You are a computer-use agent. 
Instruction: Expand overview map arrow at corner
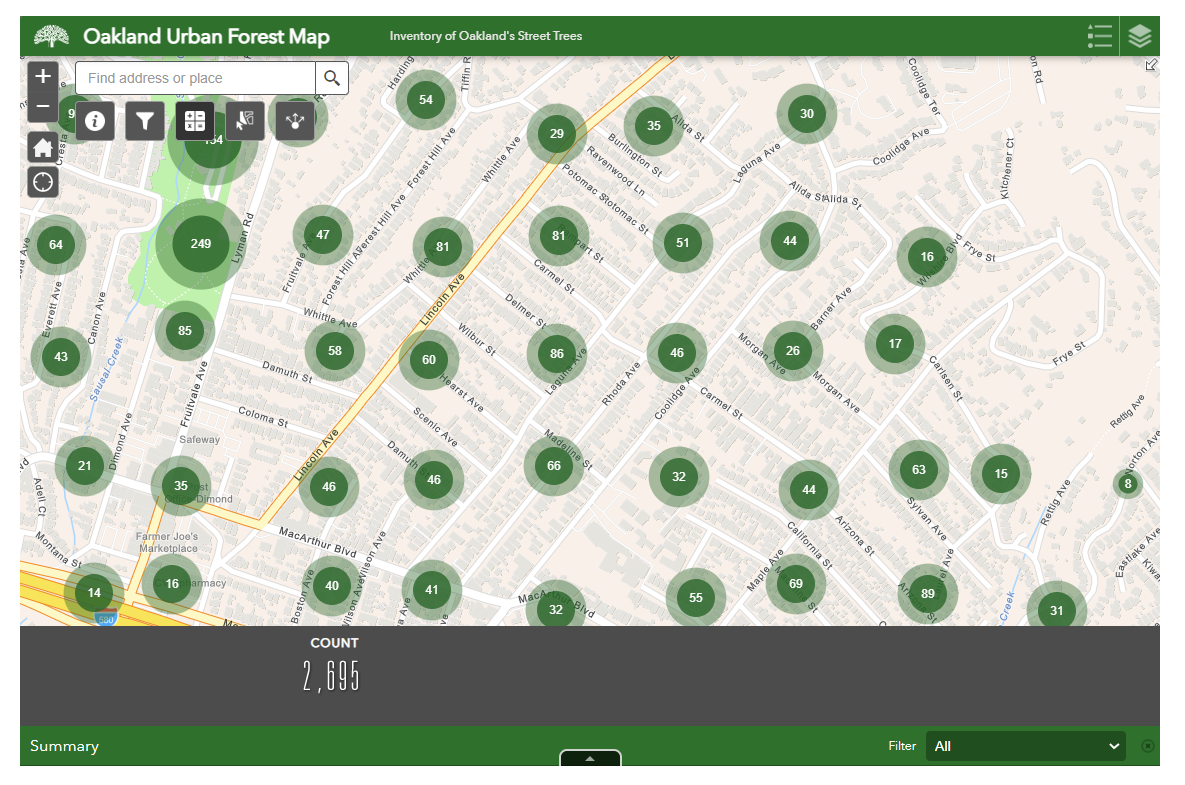1151,65
